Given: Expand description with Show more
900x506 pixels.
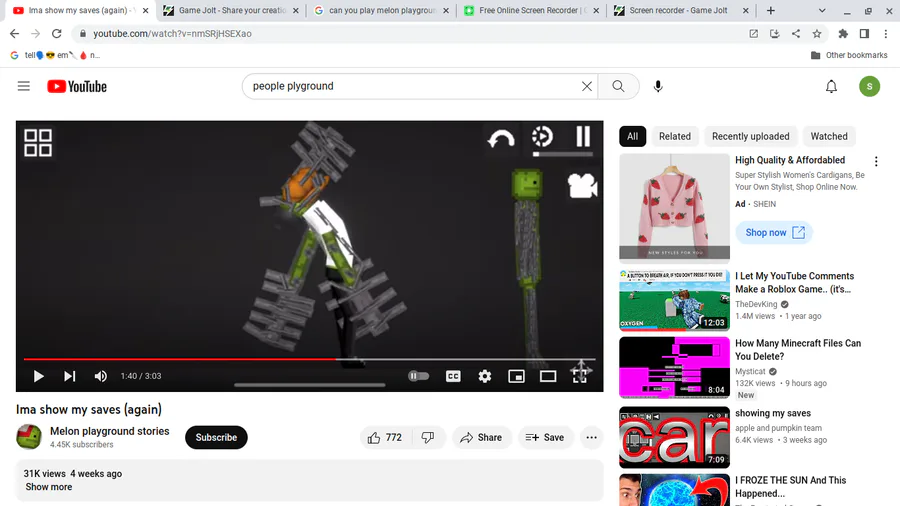Looking at the screenshot, I should point(49,486).
